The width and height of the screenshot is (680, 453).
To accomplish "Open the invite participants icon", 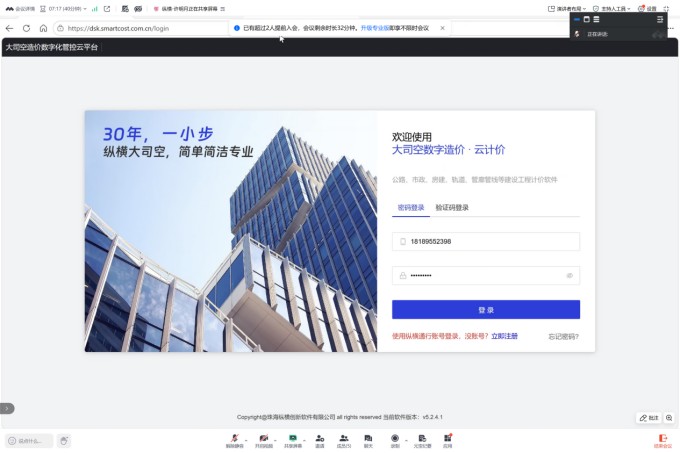I will click(320, 438).
